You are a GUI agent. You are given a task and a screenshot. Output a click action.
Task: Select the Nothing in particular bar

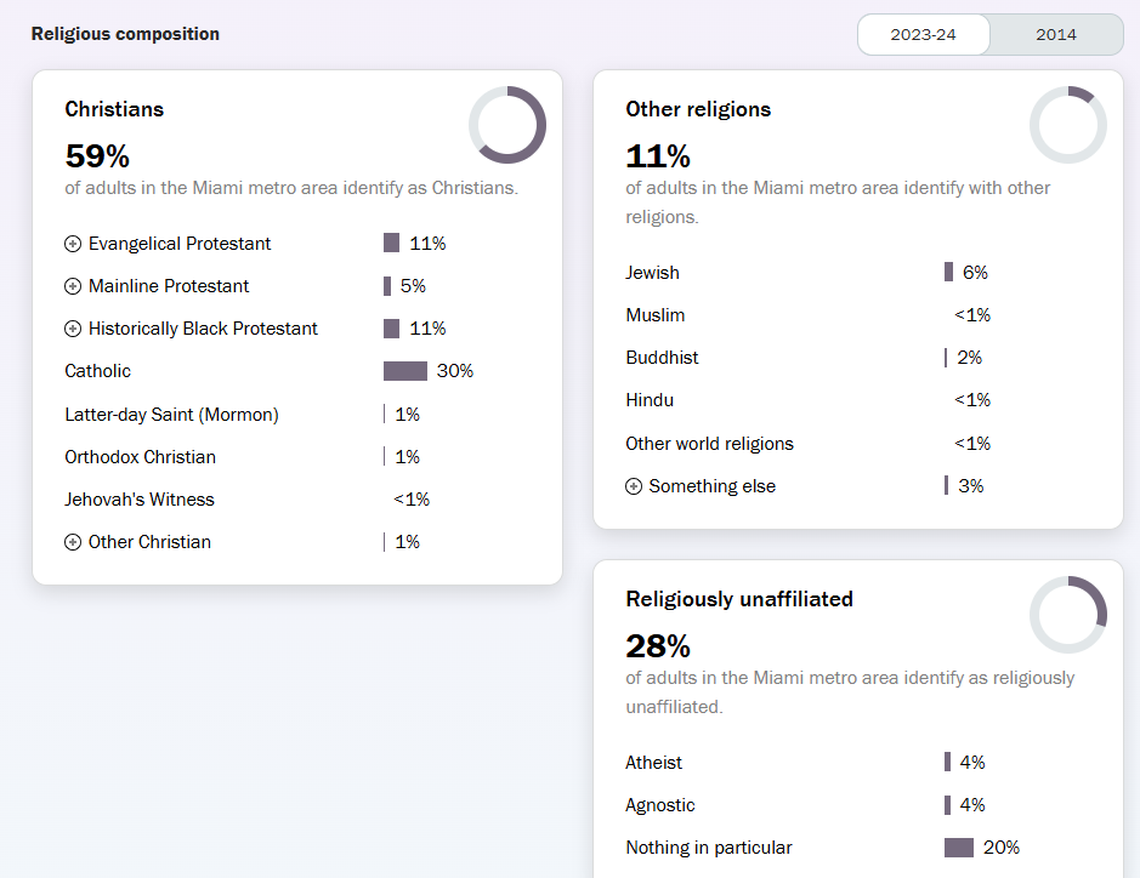[x=958, y=848]
